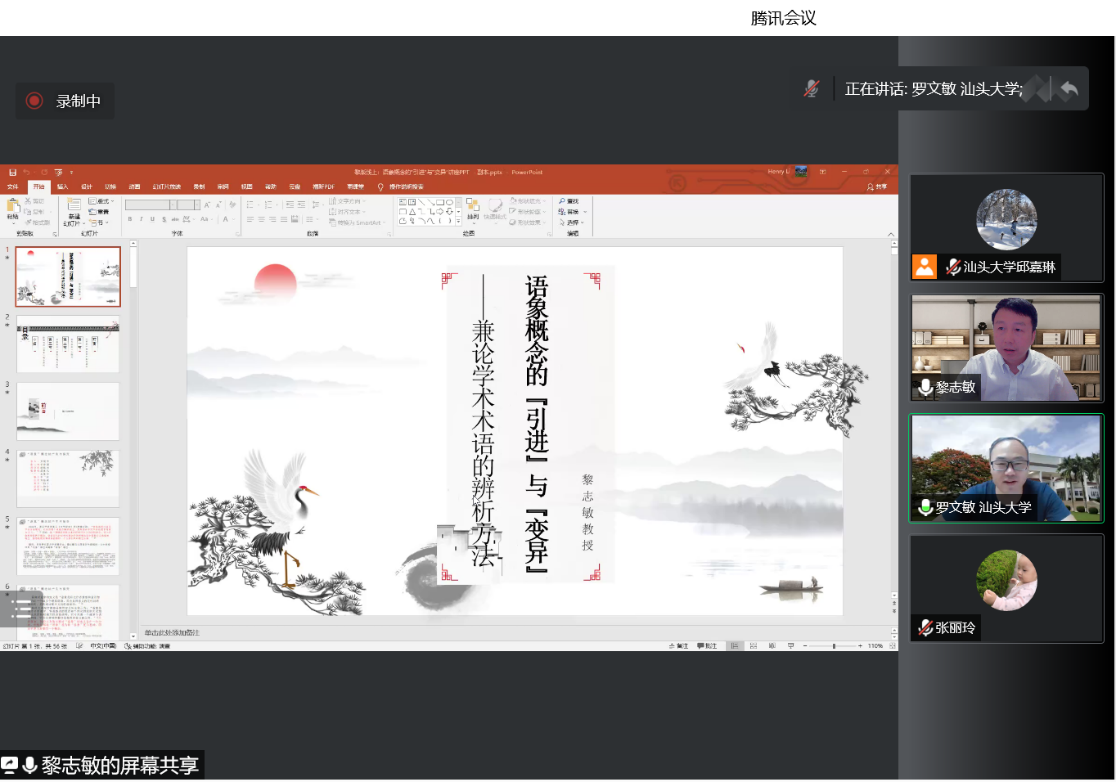Toggle microphone on 黎志敏 video tile
1116x782 pixels.
coord(925,387)
